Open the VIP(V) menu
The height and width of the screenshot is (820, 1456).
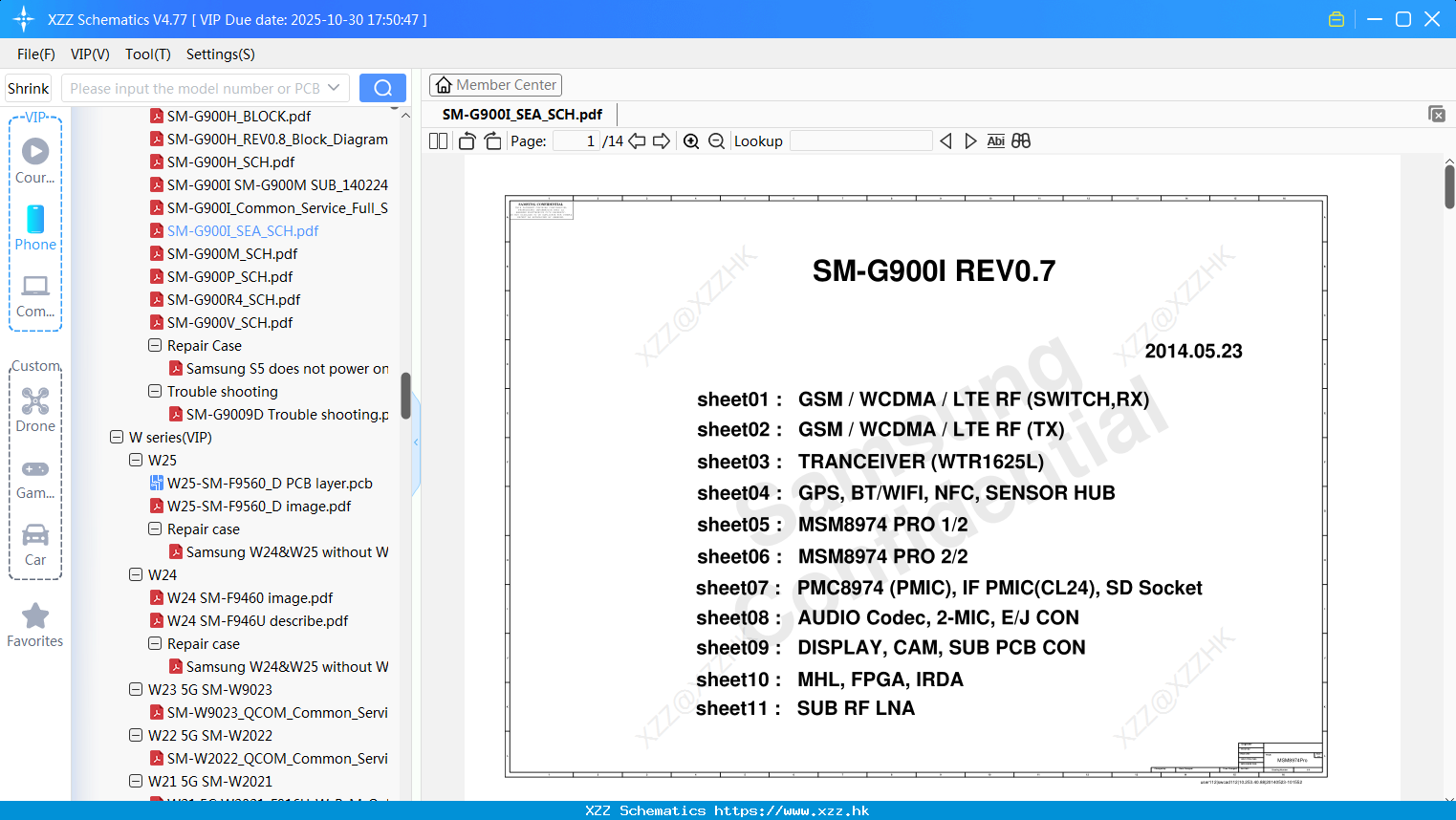click(x=90, y=54)
